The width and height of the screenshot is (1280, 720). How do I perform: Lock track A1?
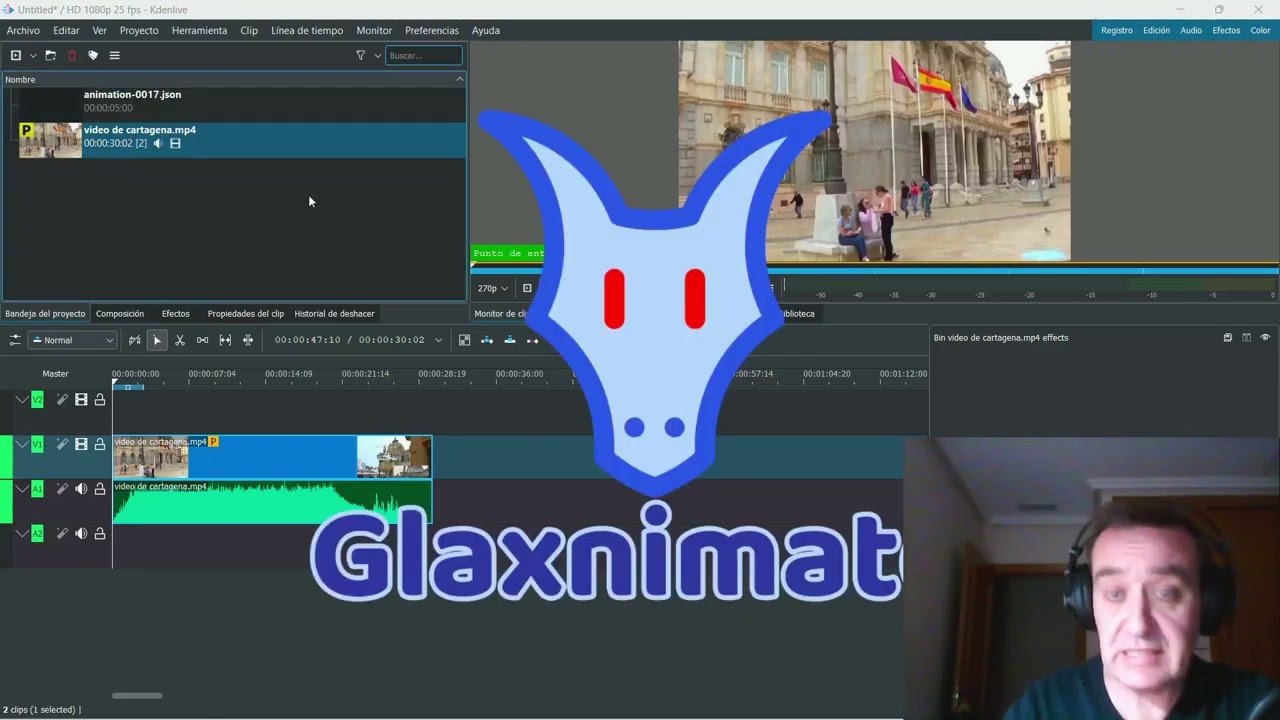(x=100, y=489)
